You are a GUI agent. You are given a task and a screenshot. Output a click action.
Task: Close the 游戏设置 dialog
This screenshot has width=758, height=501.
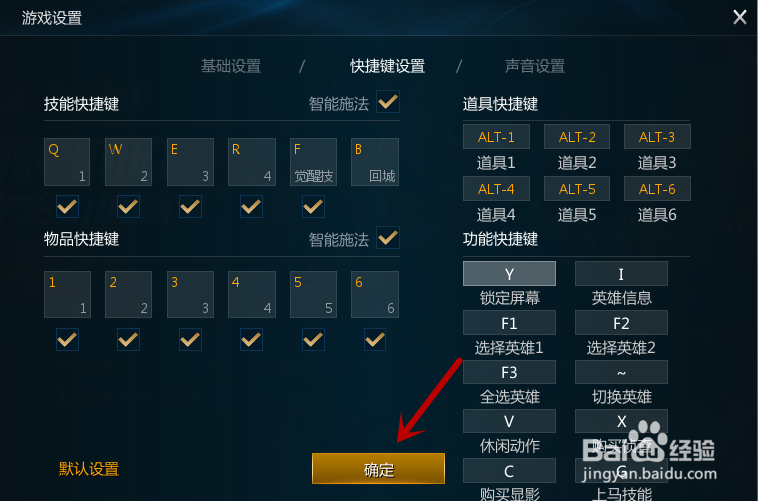pos(740,17)
